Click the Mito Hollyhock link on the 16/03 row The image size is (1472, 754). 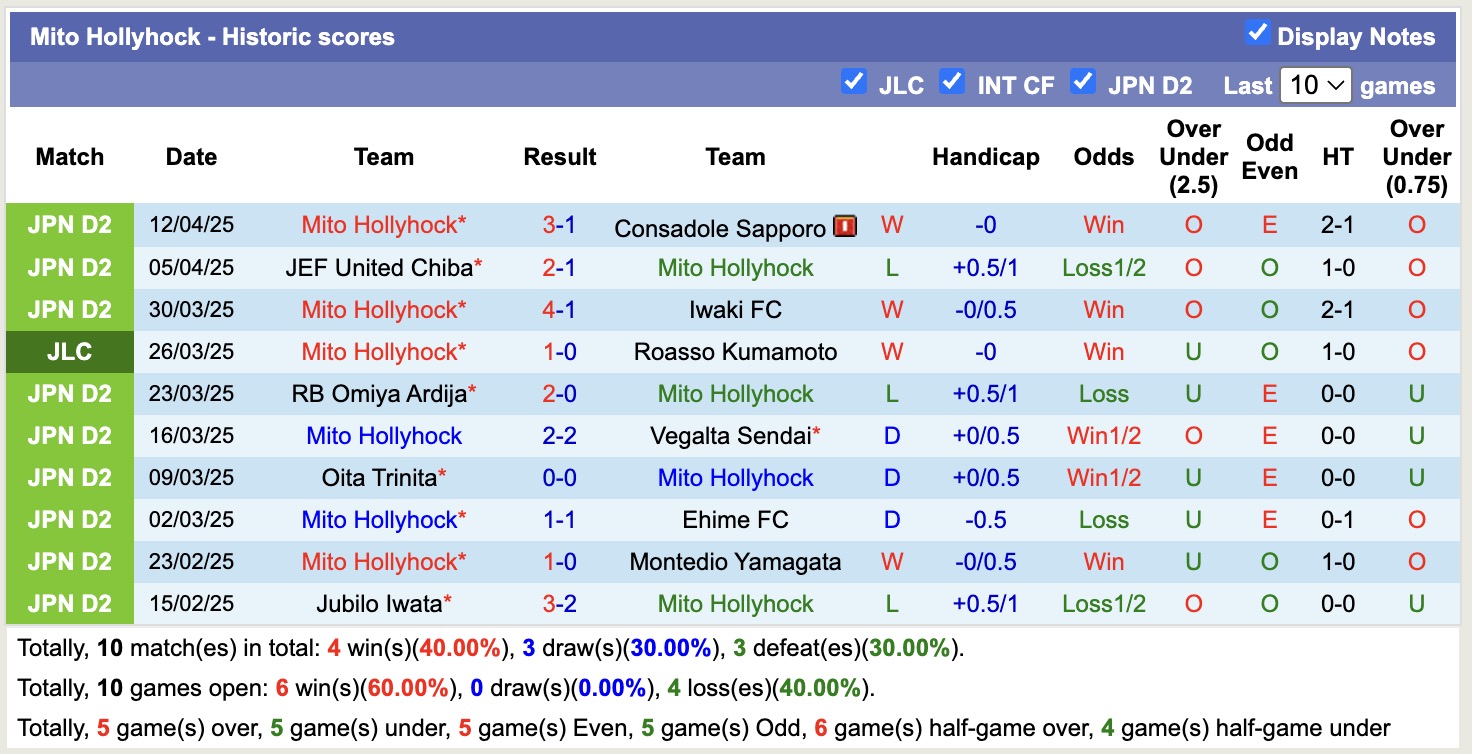384,435
